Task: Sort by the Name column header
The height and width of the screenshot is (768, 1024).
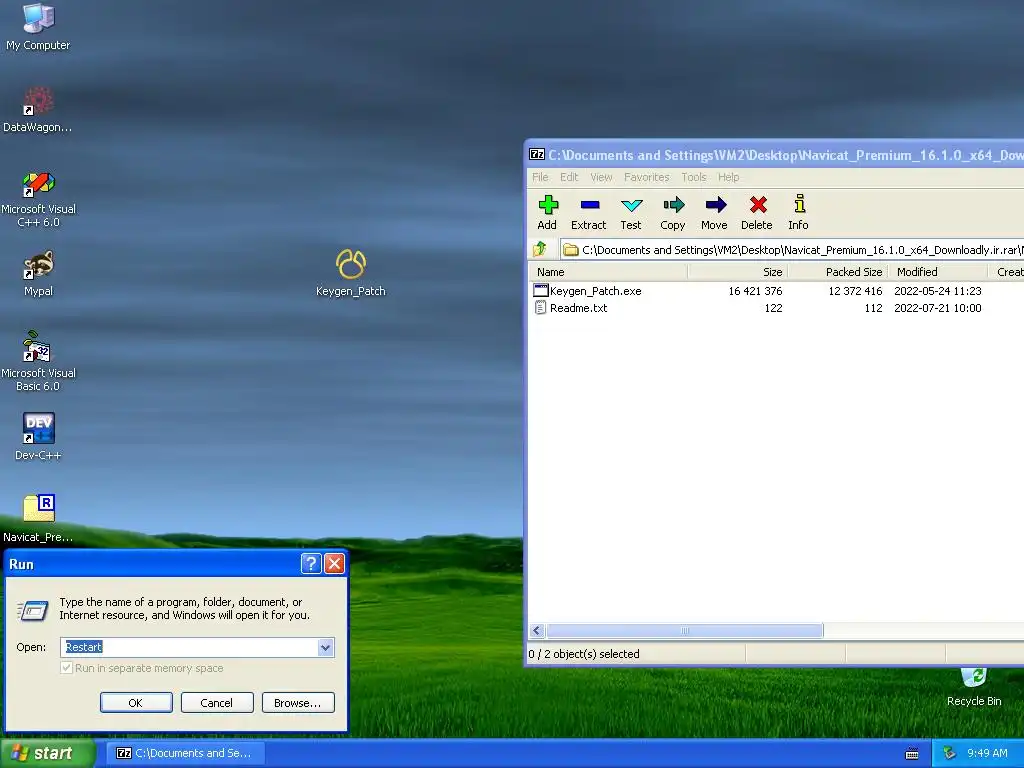Action: pos(608,272)
